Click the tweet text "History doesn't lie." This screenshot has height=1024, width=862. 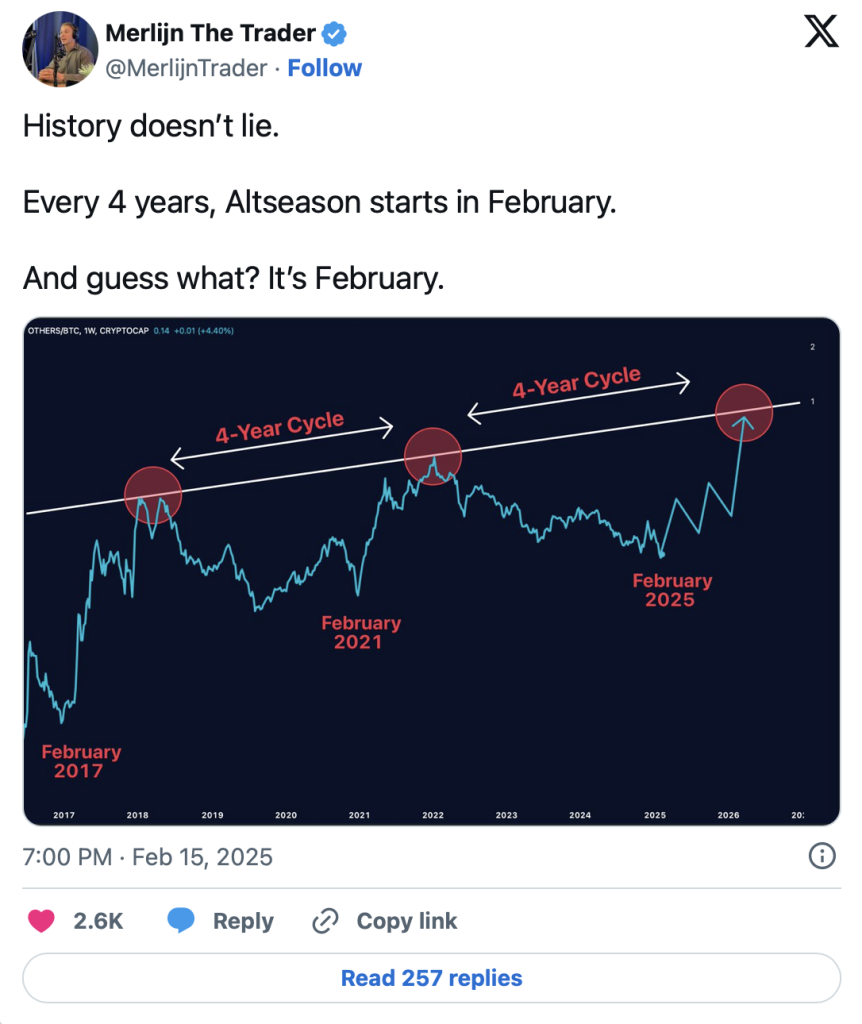coord(151,127)
